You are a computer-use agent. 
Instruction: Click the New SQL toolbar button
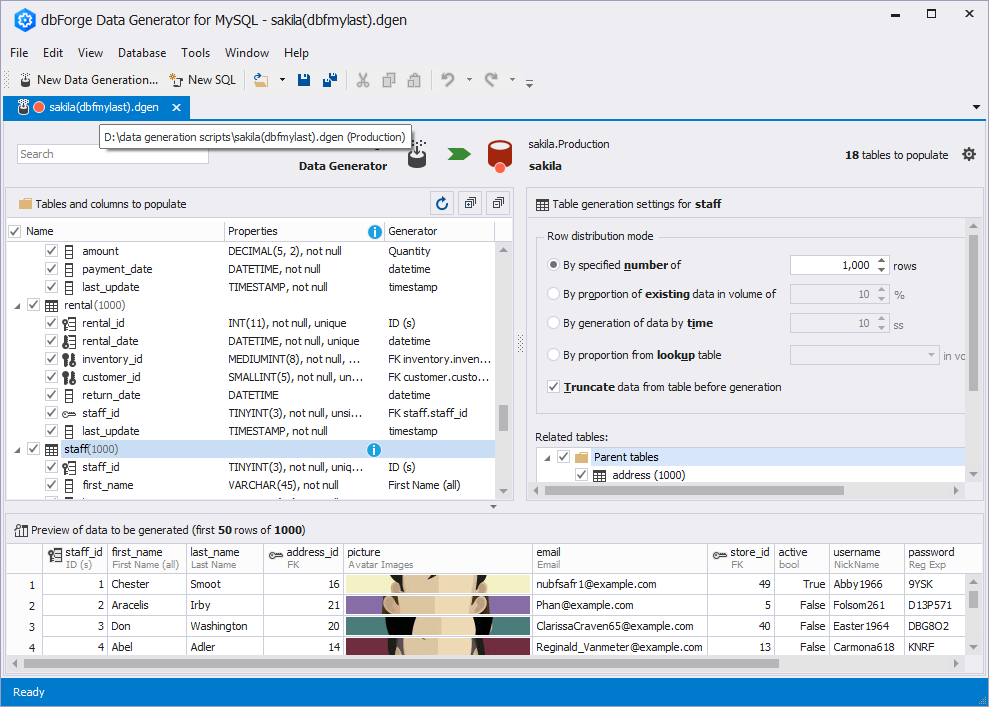tap(202, 80)
